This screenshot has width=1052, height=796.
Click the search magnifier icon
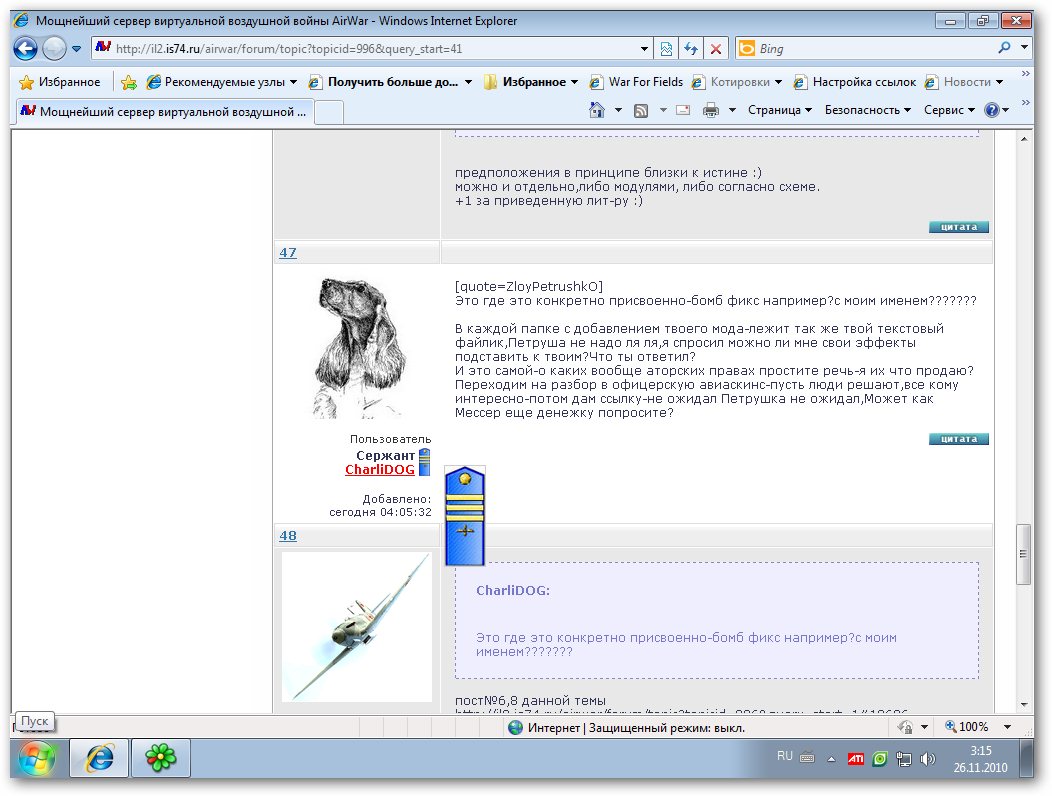(x=1004, y=48)
